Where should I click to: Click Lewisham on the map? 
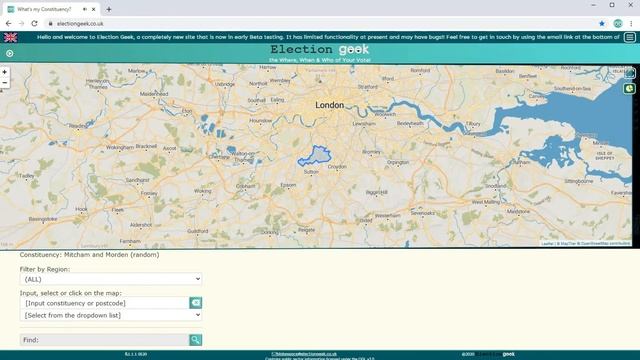coord(364,123)
